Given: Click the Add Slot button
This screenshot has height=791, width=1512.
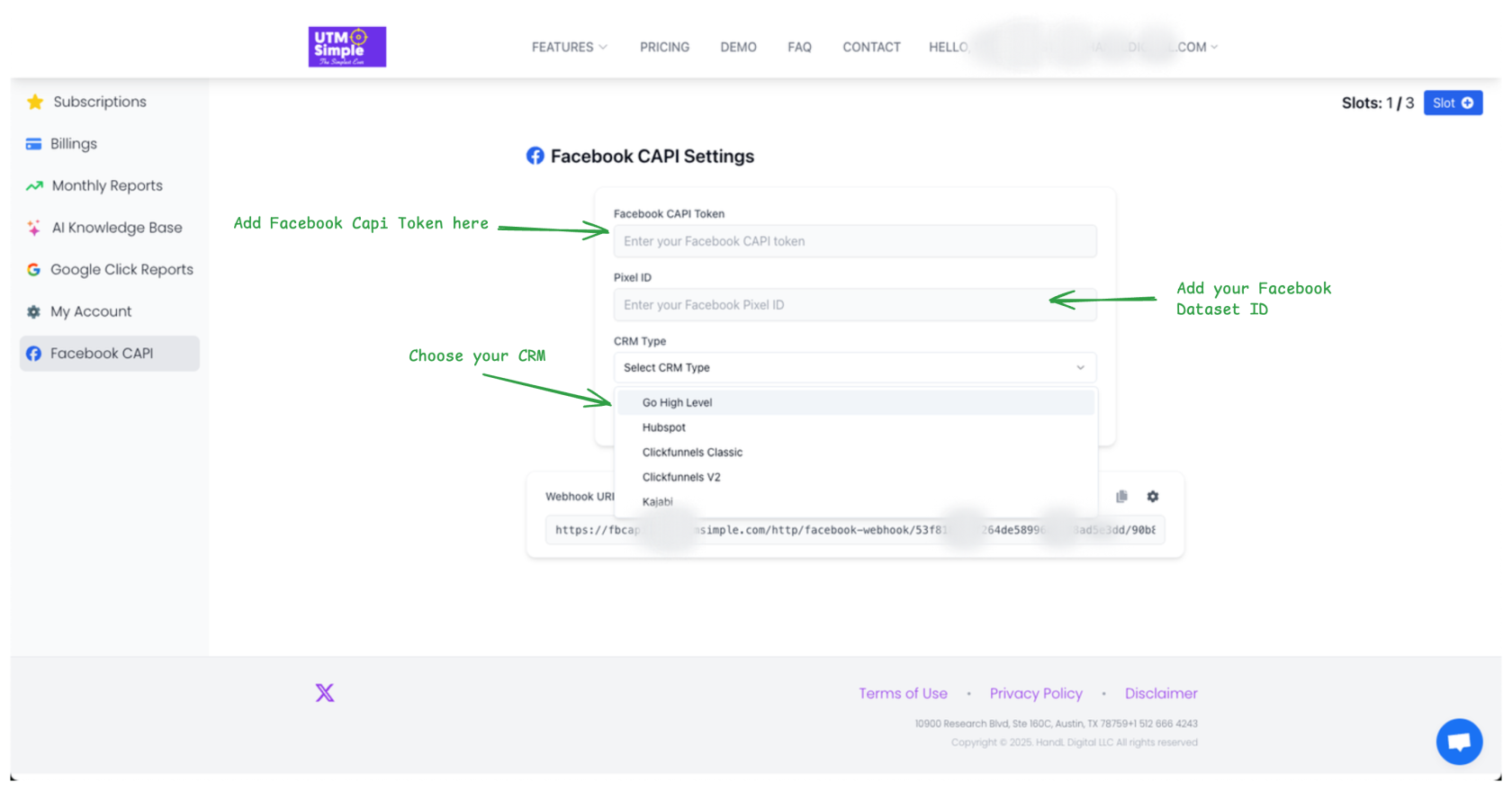Looking at the screenshot, I should click(1452, 103).
